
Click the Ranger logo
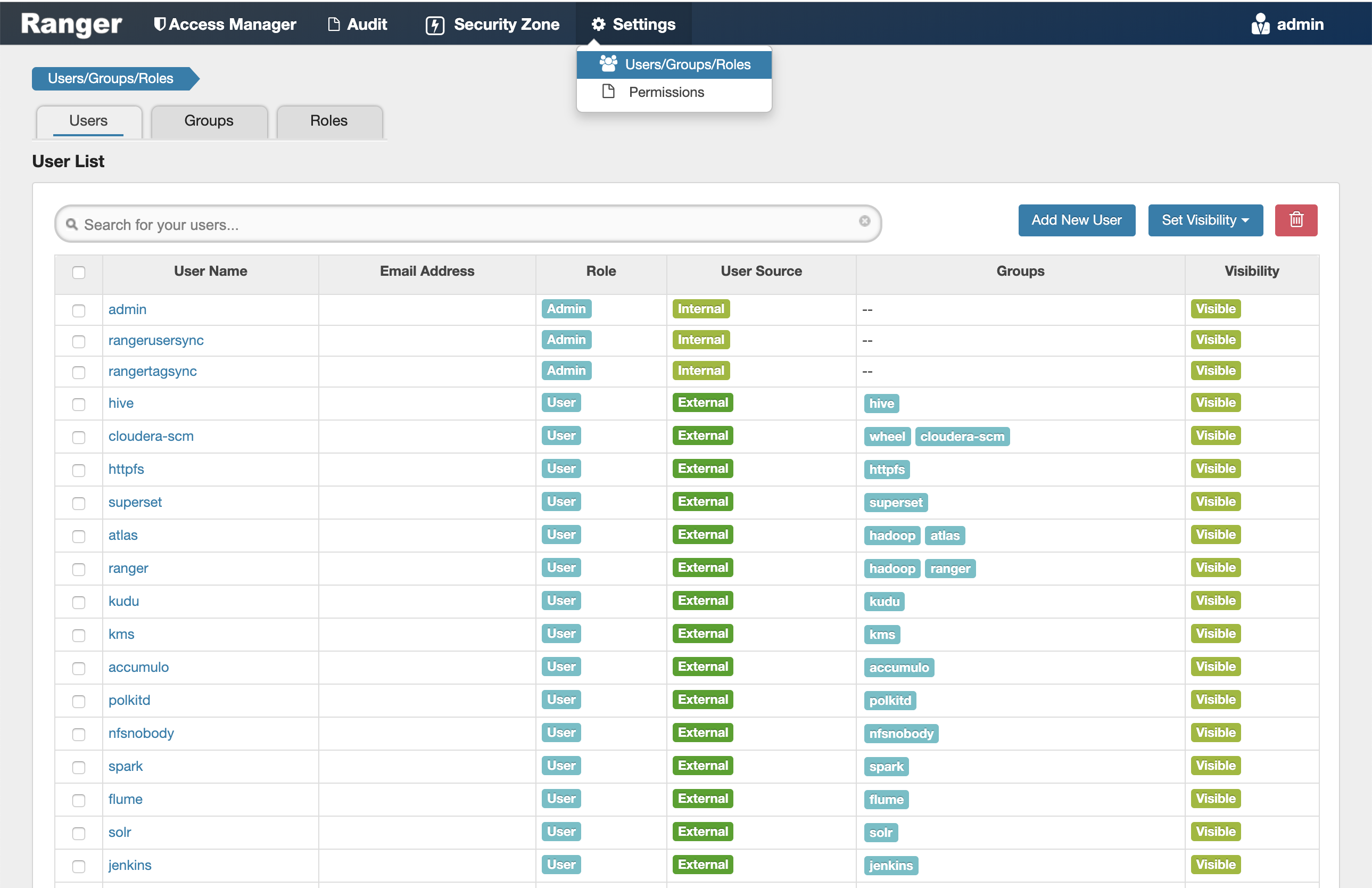[71, 24]
